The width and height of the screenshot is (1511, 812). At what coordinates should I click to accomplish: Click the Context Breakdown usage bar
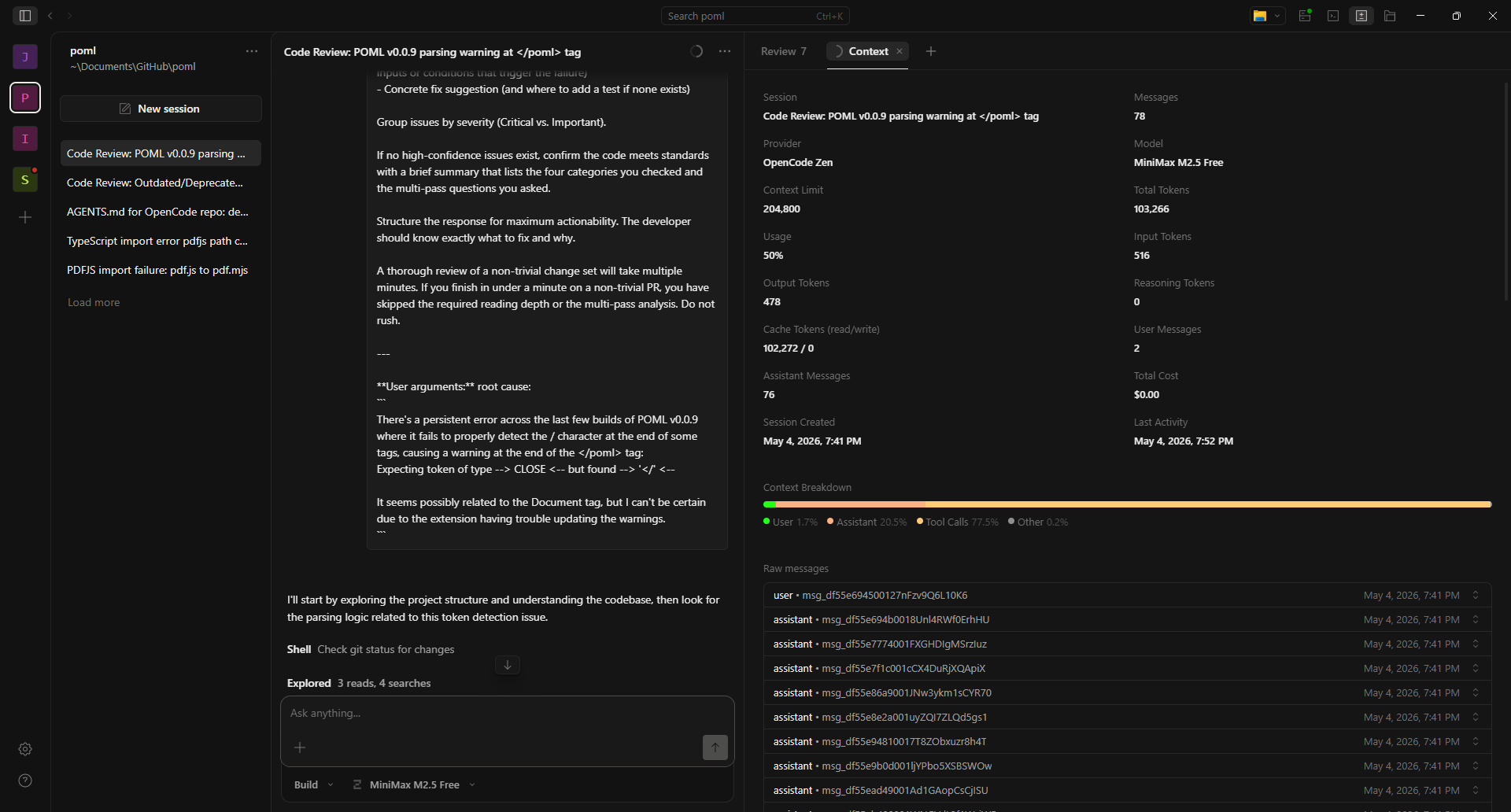click(x=1127, y=504)
